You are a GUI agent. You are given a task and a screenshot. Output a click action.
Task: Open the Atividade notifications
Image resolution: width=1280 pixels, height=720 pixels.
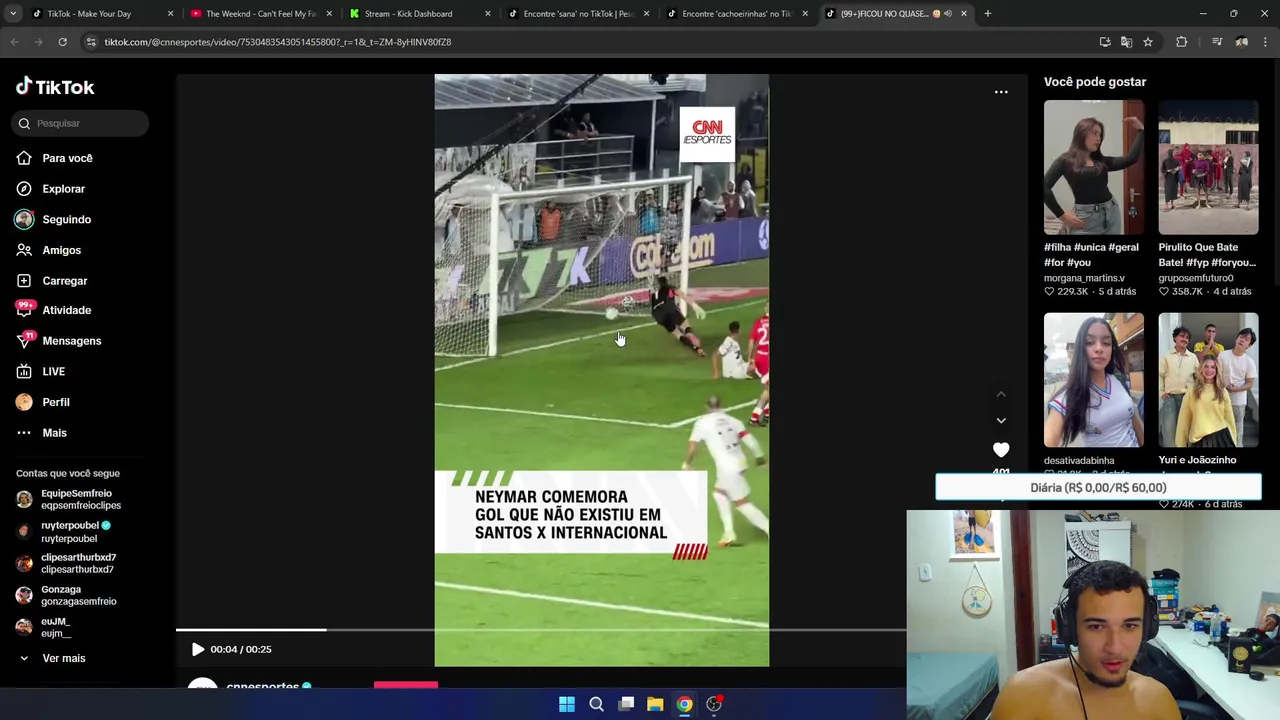pos(66,310)
